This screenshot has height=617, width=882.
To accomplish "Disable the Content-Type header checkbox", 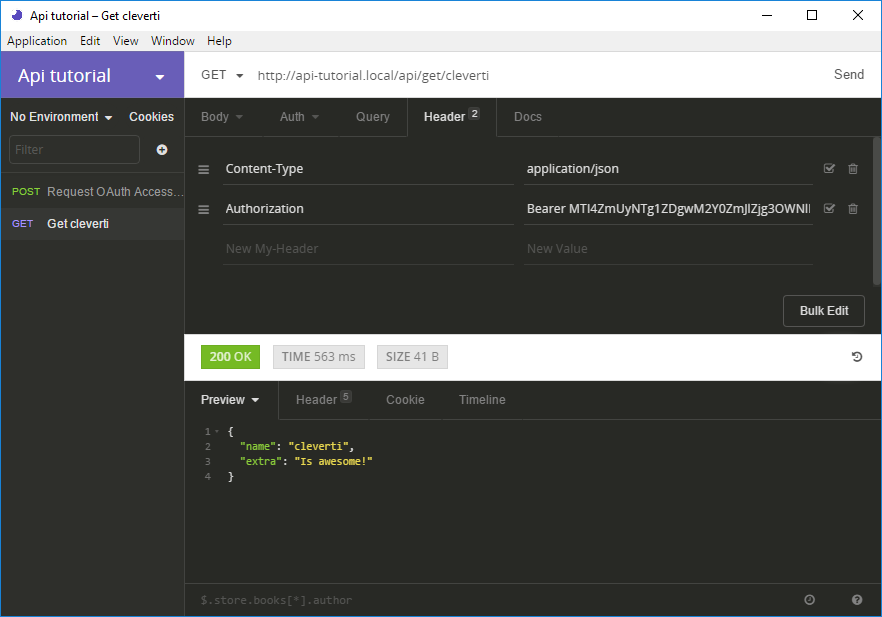I will (x=829, y=168).
